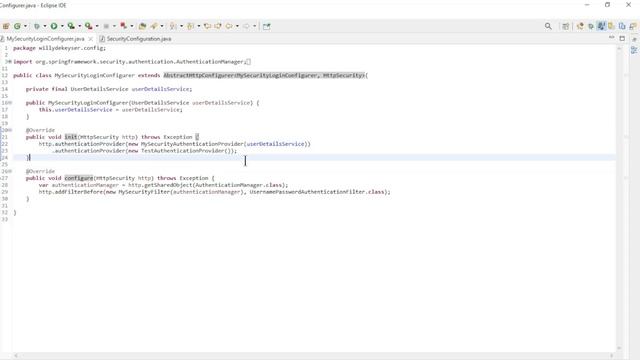This screenshot has width=640, height=360.
Task: Switch to the first perspective icon after Open Perspective
Action: (580, 26)
